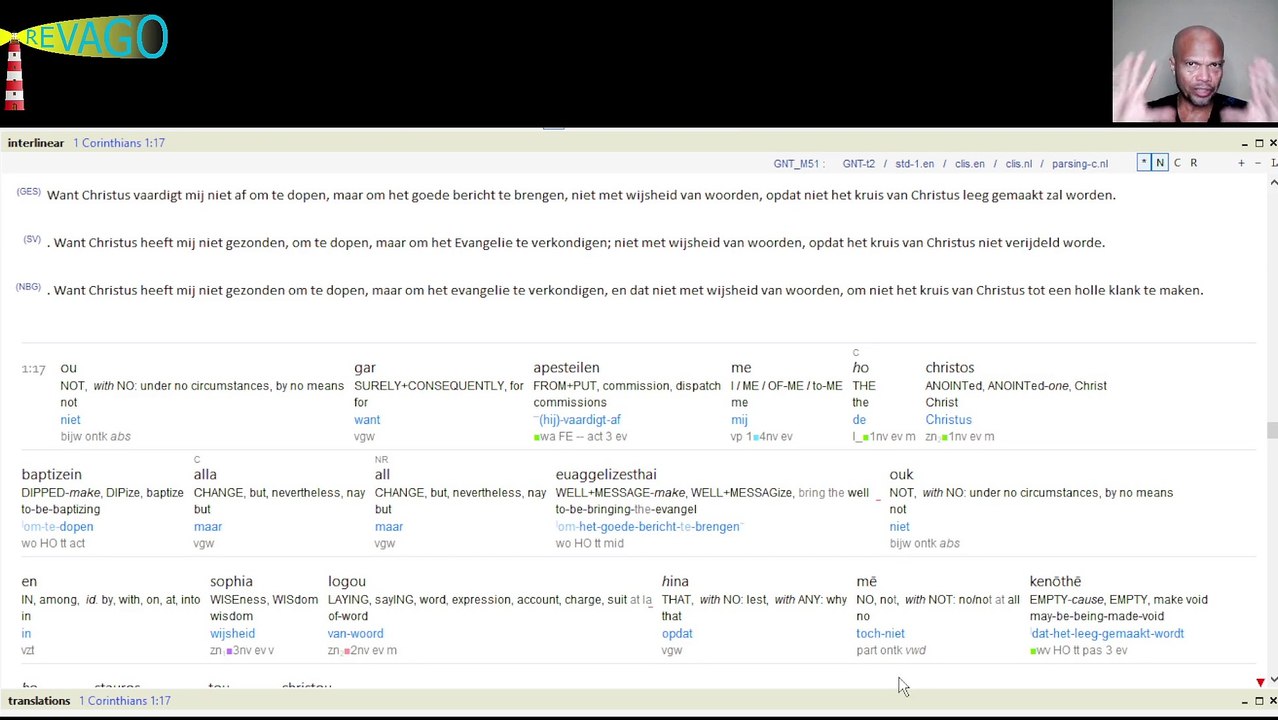Click the Dutch gloss '(hij)-vaardigt-af'
The height and width of the screenshot is (720, 1278).
click(577, 420)
